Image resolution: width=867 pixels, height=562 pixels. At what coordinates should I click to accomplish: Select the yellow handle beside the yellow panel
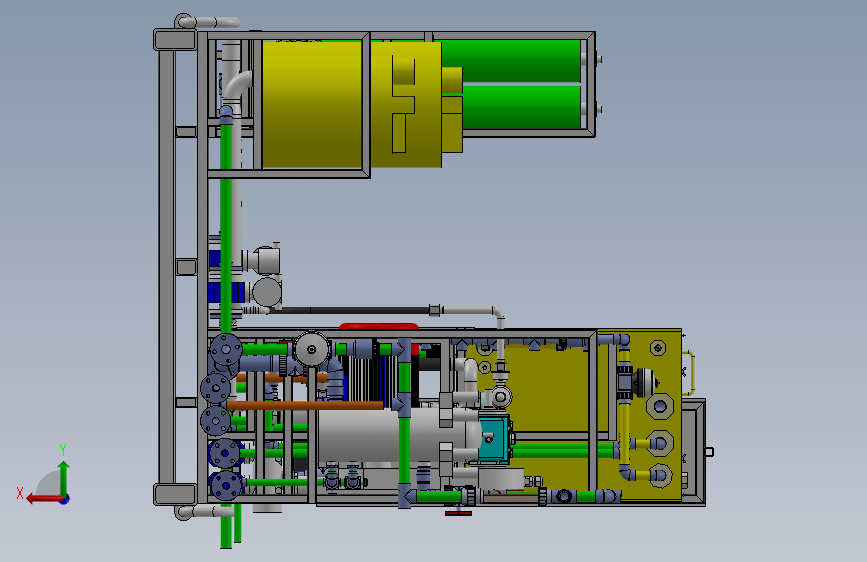coord(689,372)
